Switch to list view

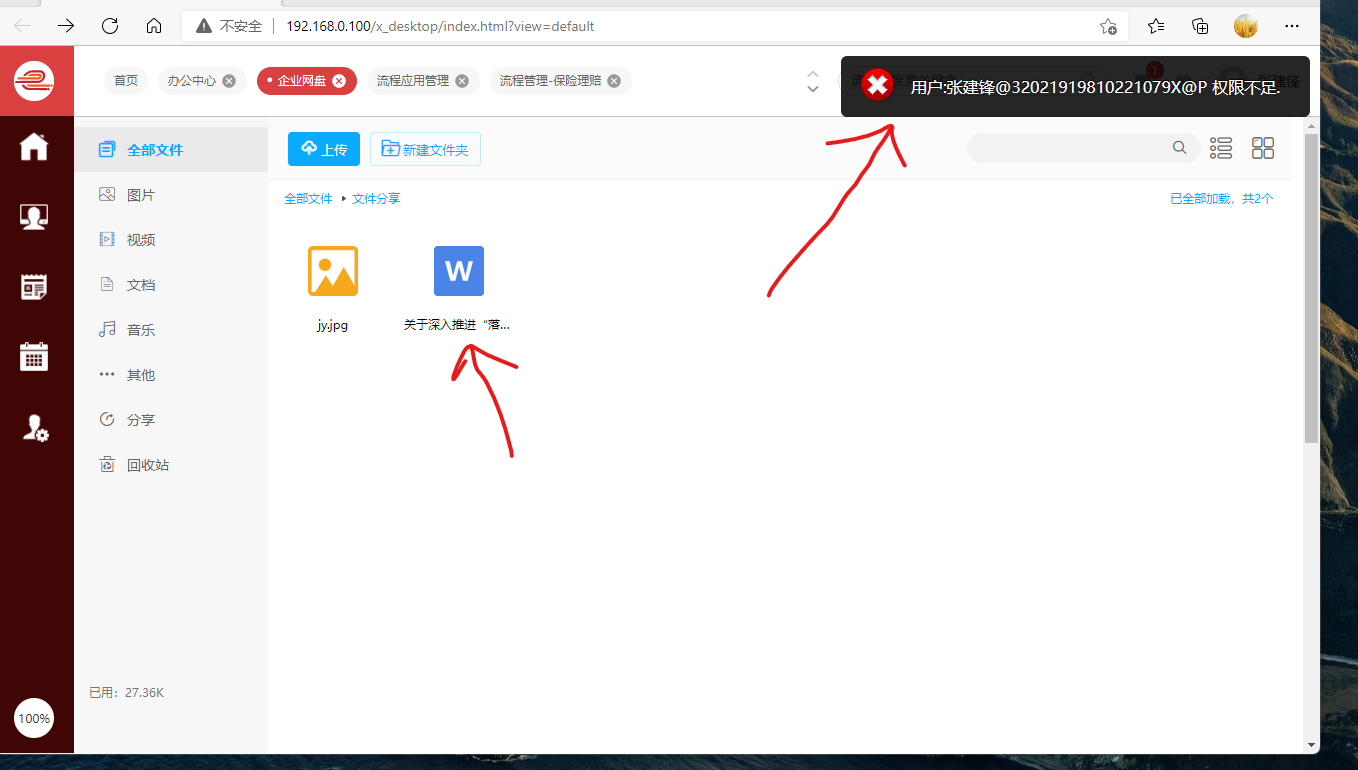(1221, 148)
